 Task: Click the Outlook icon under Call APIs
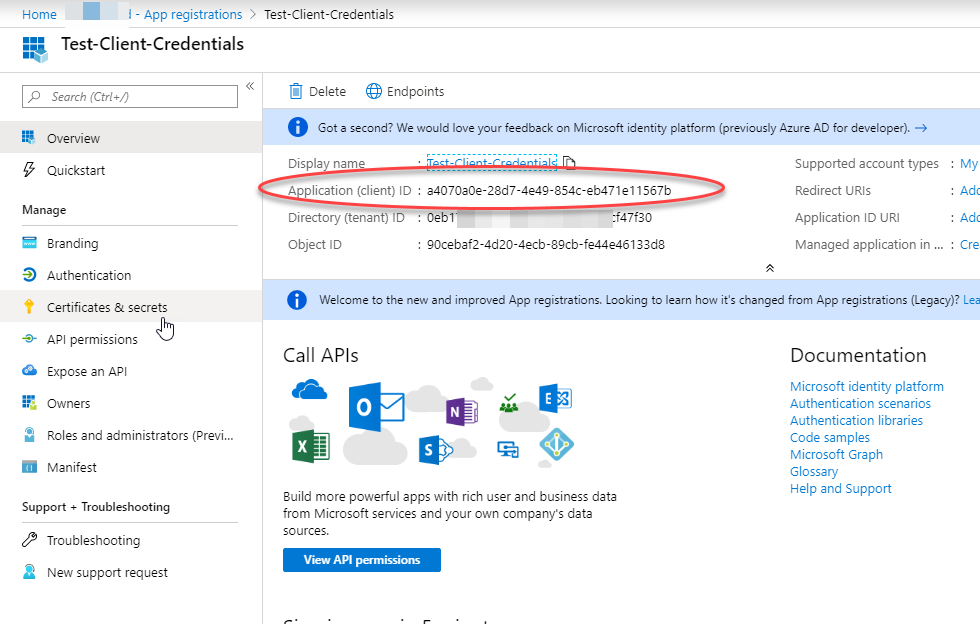pyautogui.click(x=376, y=407)
